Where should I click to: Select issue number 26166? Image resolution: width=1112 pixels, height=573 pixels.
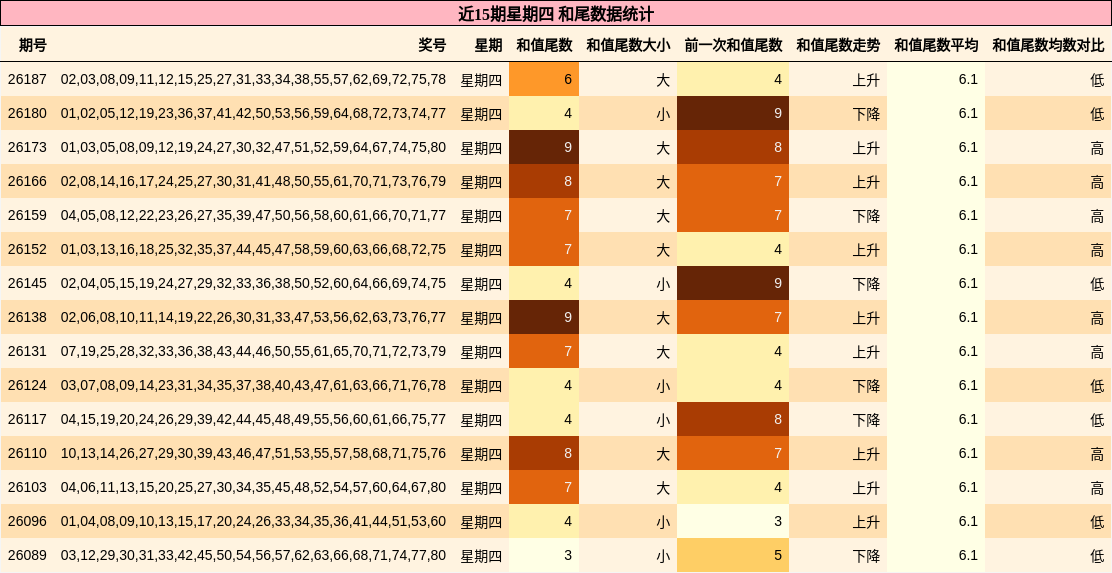(x=27, y=182)
